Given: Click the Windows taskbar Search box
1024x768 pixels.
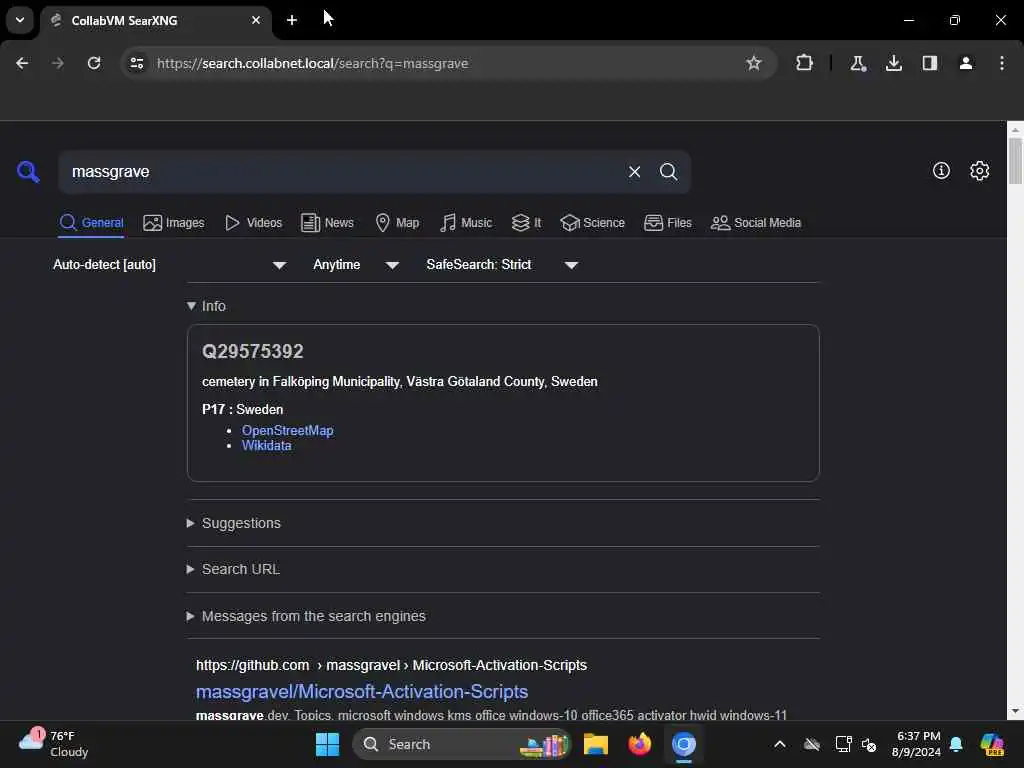Looking at the screenshot, I should [x=462, y=744].
